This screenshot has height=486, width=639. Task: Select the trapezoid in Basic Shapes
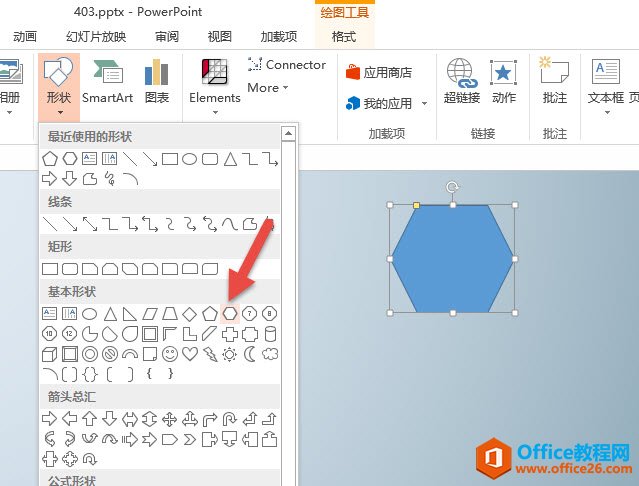pos(170,314)
